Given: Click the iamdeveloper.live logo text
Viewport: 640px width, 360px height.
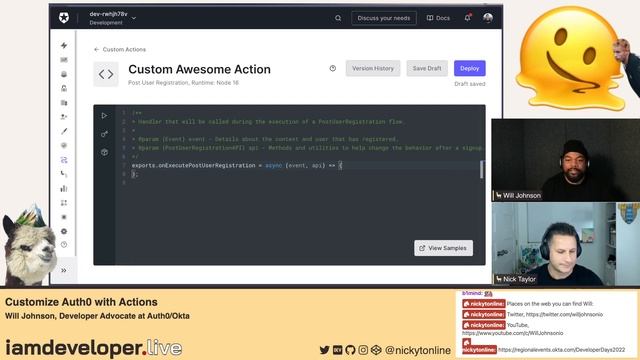Looking at the screenshot, I should click(x=93, y=348).
